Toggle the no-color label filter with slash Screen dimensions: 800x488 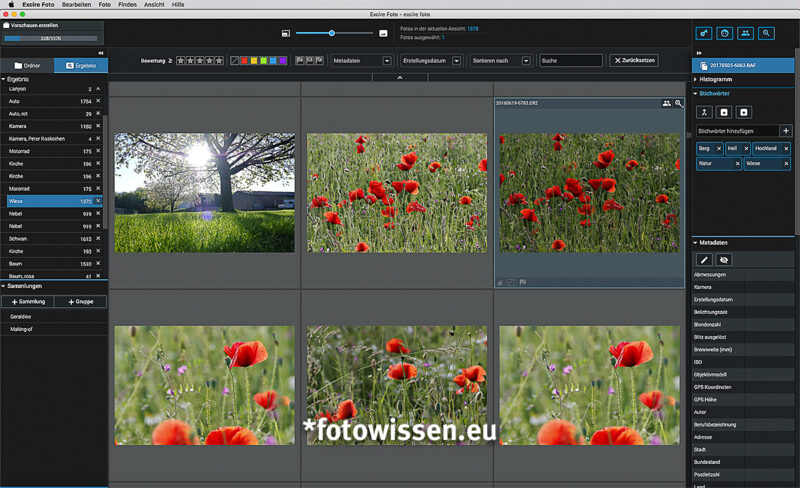[x=234, y=61]
